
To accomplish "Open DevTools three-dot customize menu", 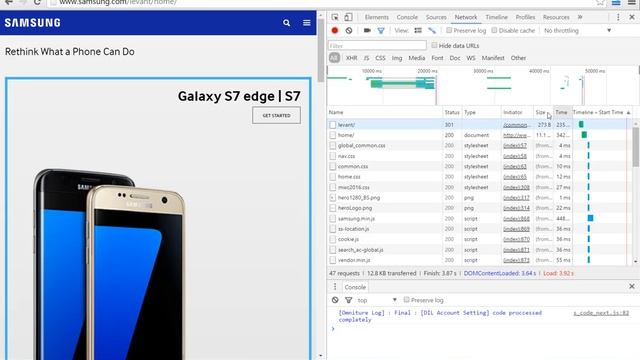I will [618, 17].
